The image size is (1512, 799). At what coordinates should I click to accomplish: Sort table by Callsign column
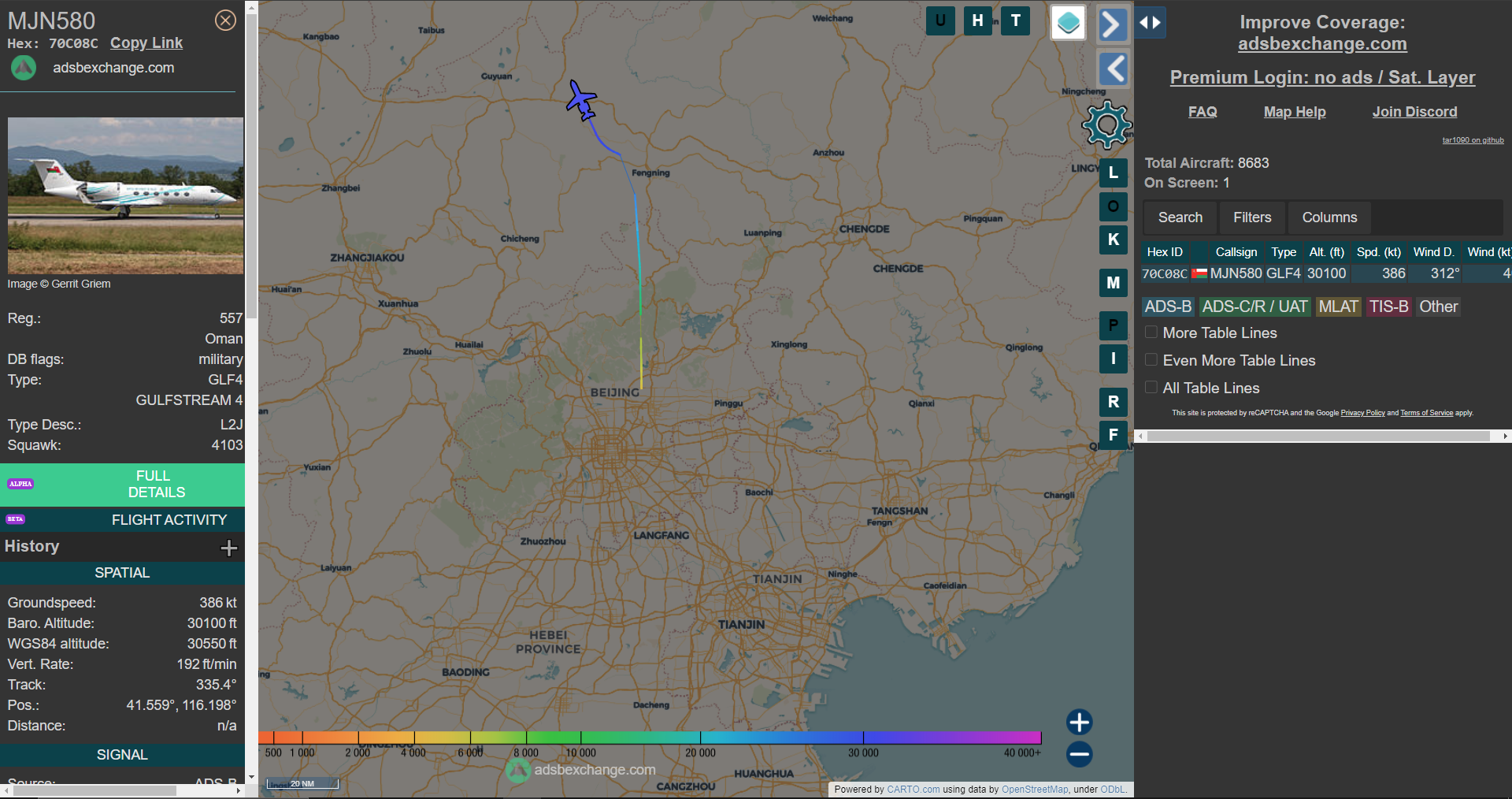(x=1236, y=252)
